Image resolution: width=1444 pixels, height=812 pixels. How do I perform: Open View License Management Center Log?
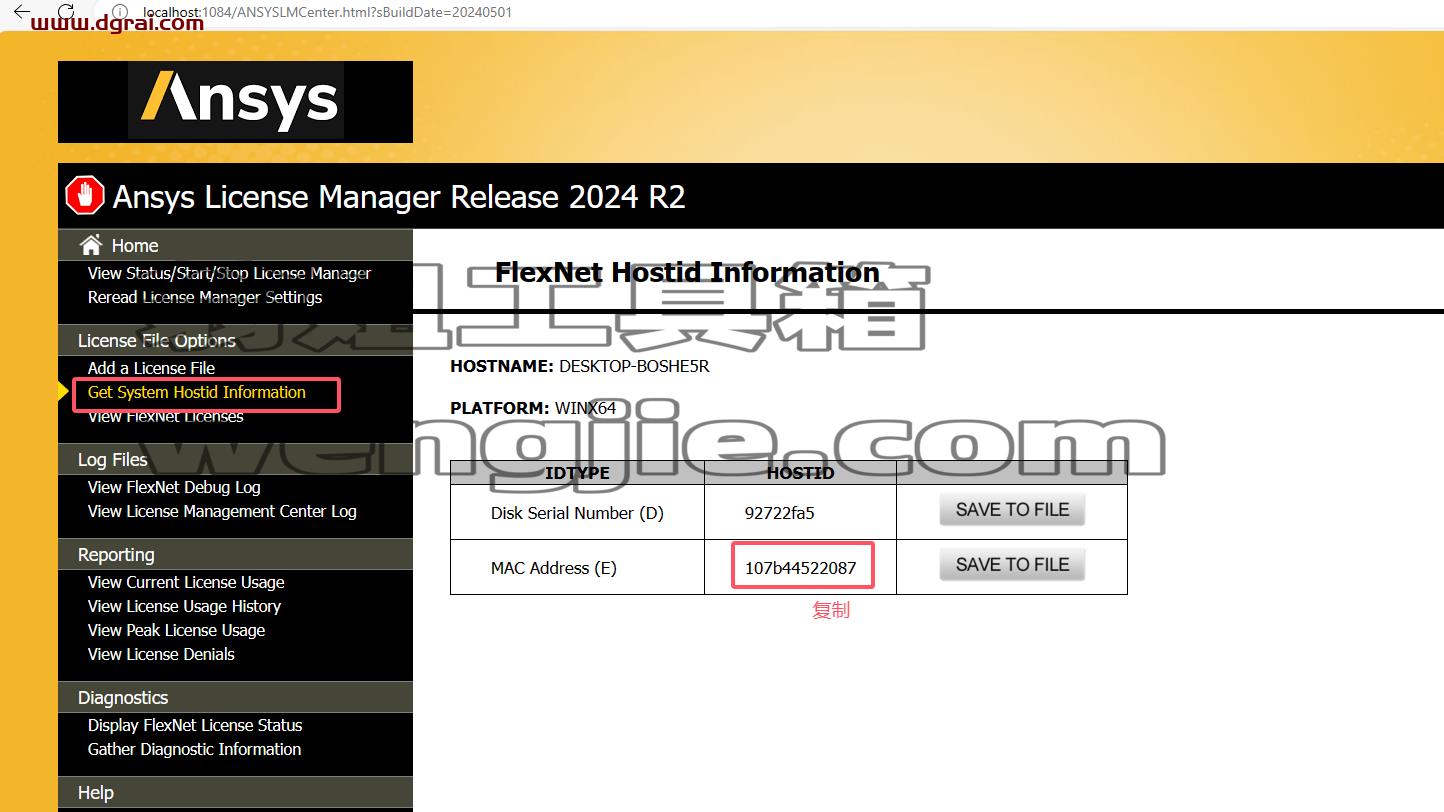[222, 511]
